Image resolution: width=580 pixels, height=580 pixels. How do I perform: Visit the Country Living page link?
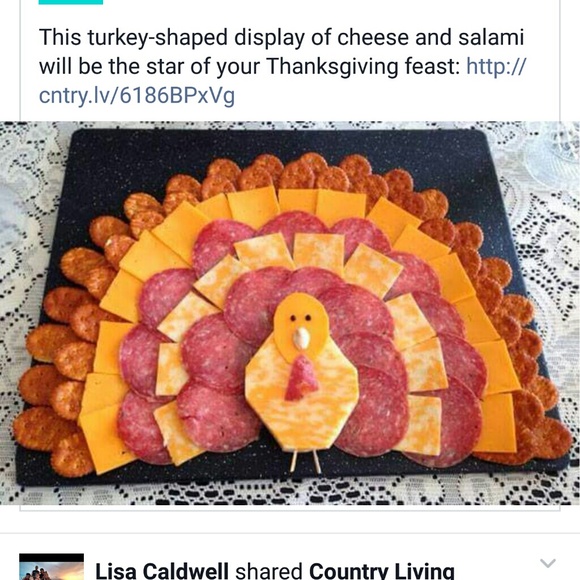pos(381,571)
